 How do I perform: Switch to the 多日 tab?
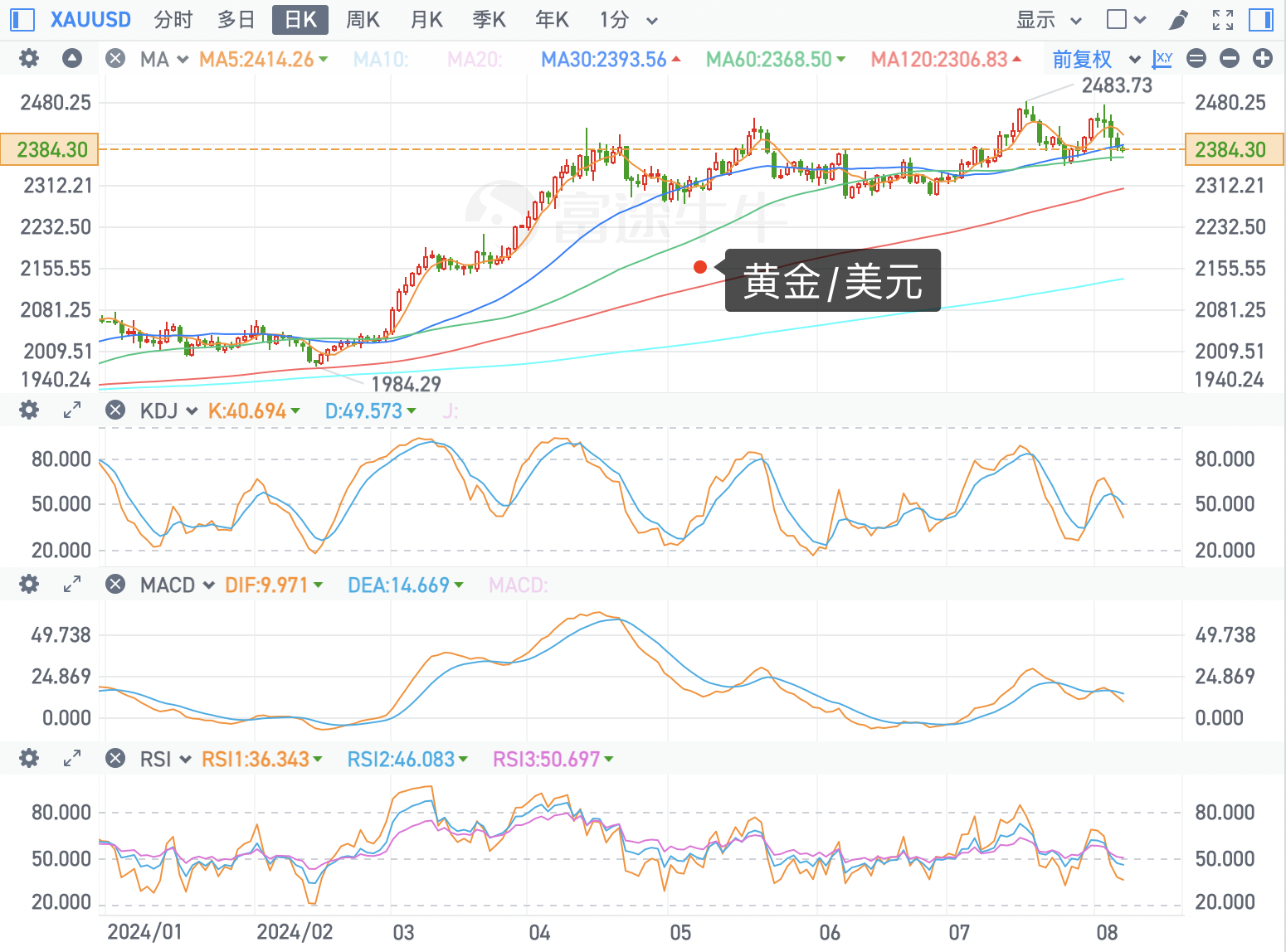(236, 19)
